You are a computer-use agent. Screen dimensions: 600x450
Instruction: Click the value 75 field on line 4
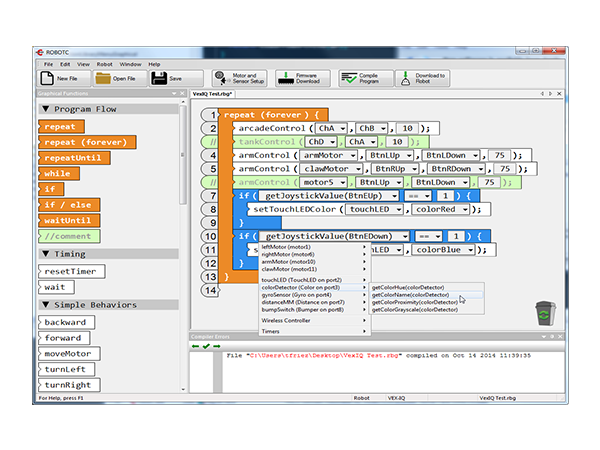pyautogui.click(x=498, y=156)
